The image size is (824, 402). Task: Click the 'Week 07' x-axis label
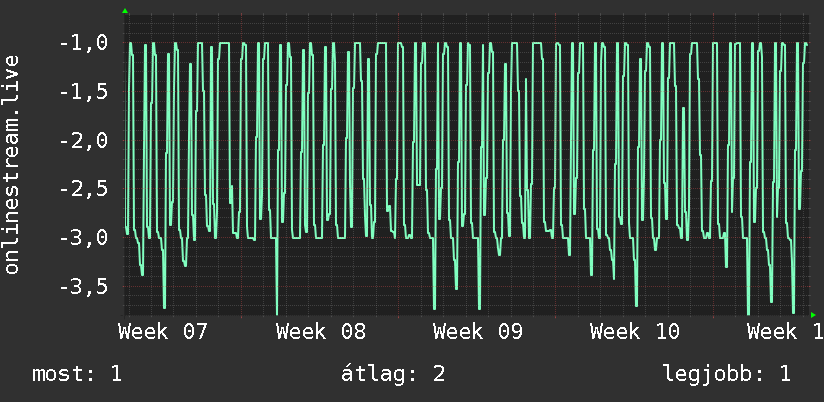[163, 332]
